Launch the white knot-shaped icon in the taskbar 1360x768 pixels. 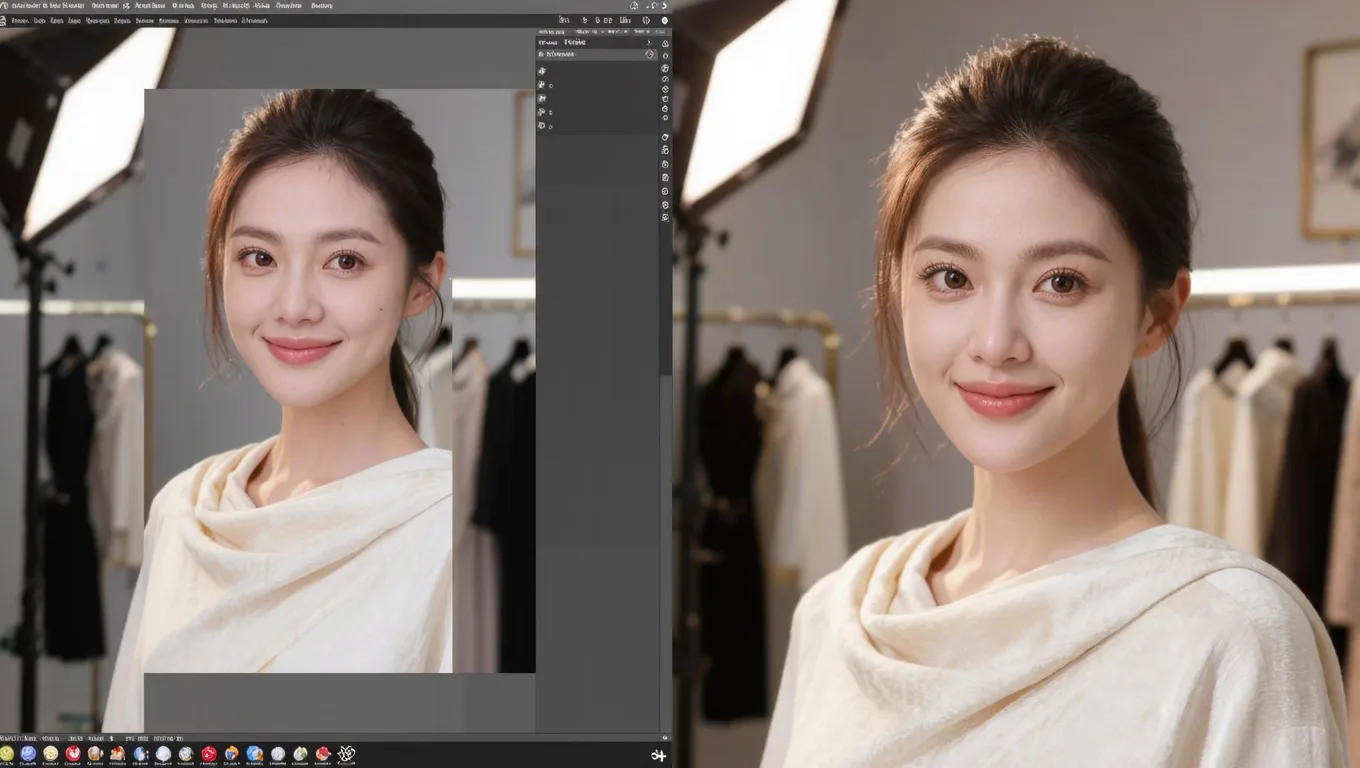pyautogui.click(x=347, y=754)
